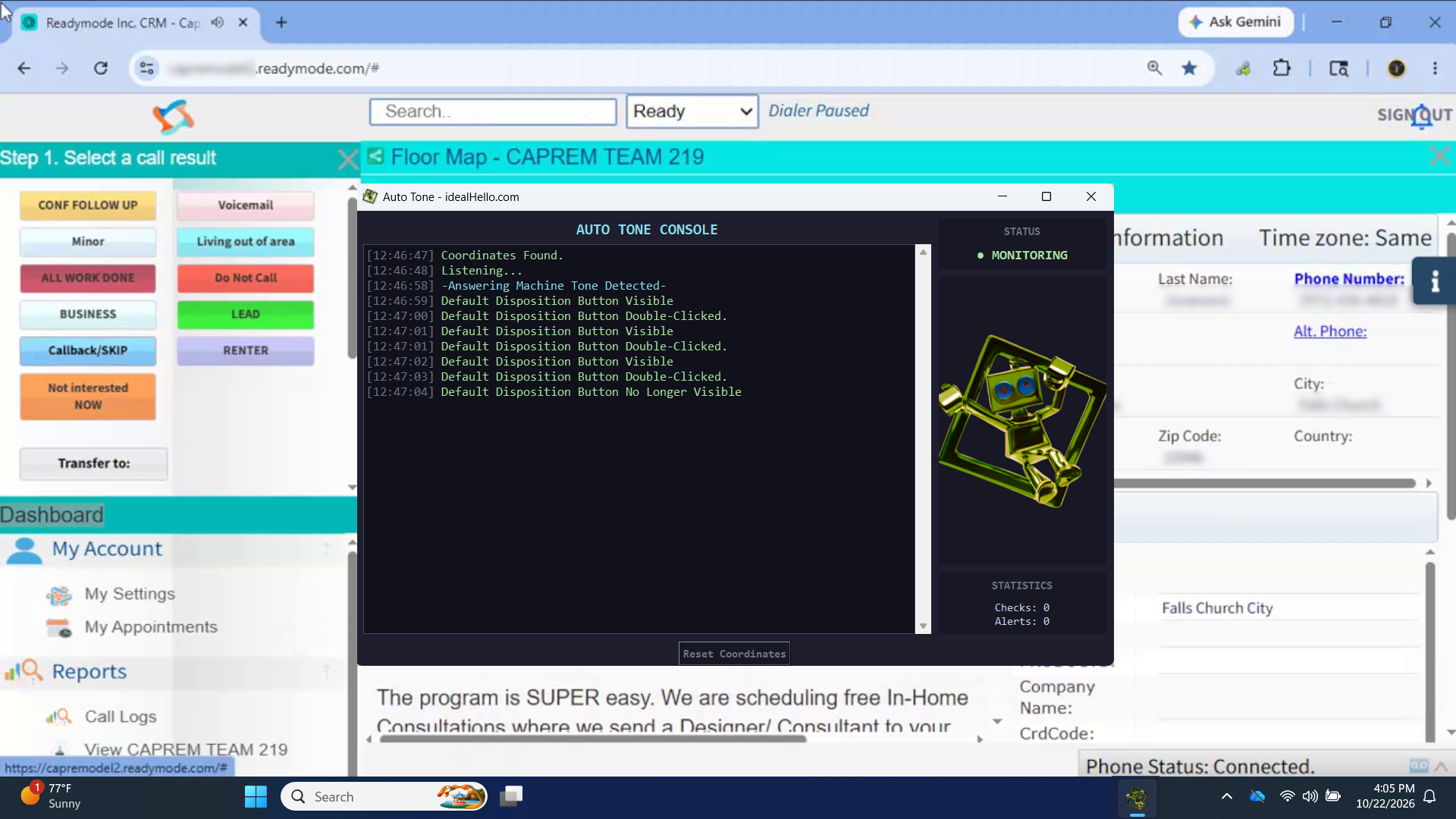Open the Windows Start menu
This screenshot has width=1456, height=819.
(256, 796)
